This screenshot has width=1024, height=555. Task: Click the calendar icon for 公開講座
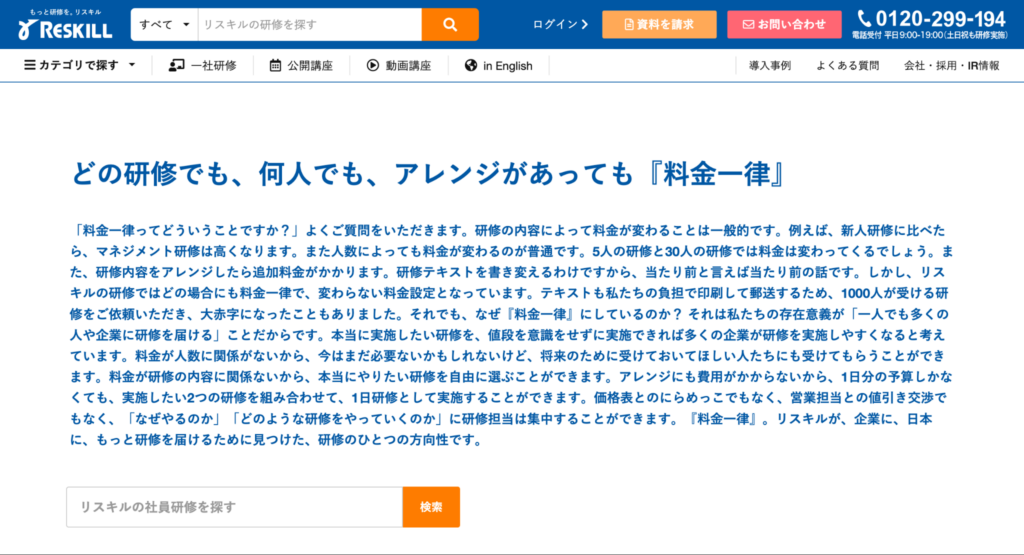[x=275, y=66]
